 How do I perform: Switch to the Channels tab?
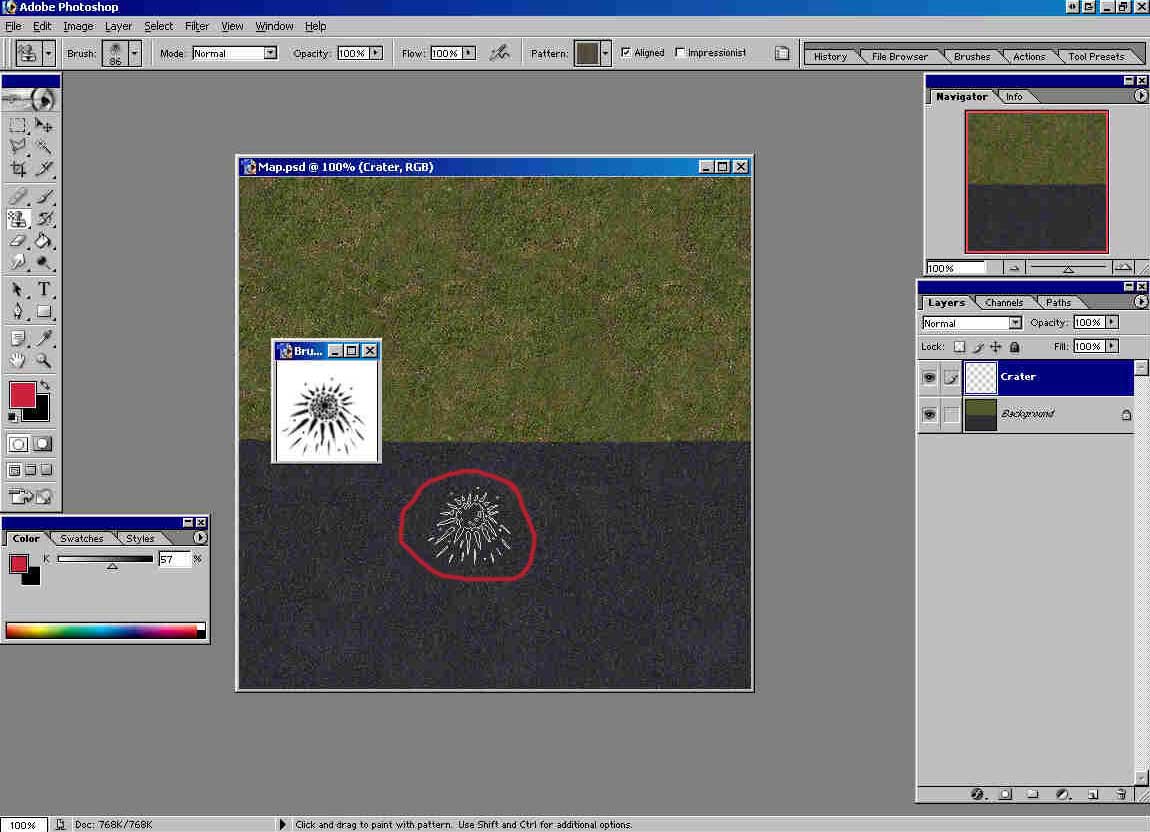pyautogui.click(x=1003, y=302)
